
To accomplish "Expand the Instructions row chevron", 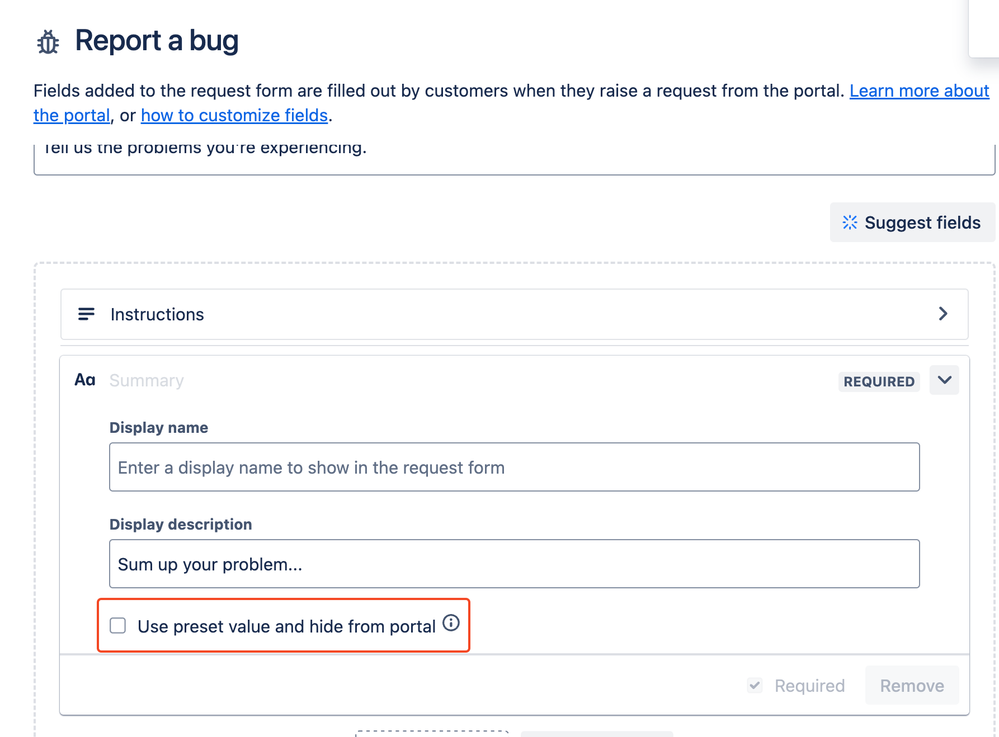I will [x=943, y=313].
